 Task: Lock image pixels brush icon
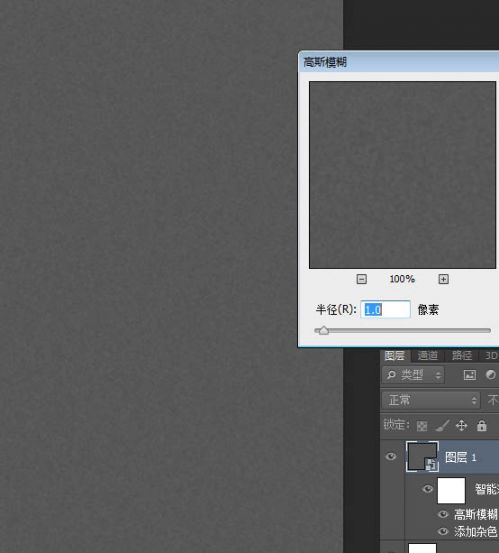click(x=442, y=426)
